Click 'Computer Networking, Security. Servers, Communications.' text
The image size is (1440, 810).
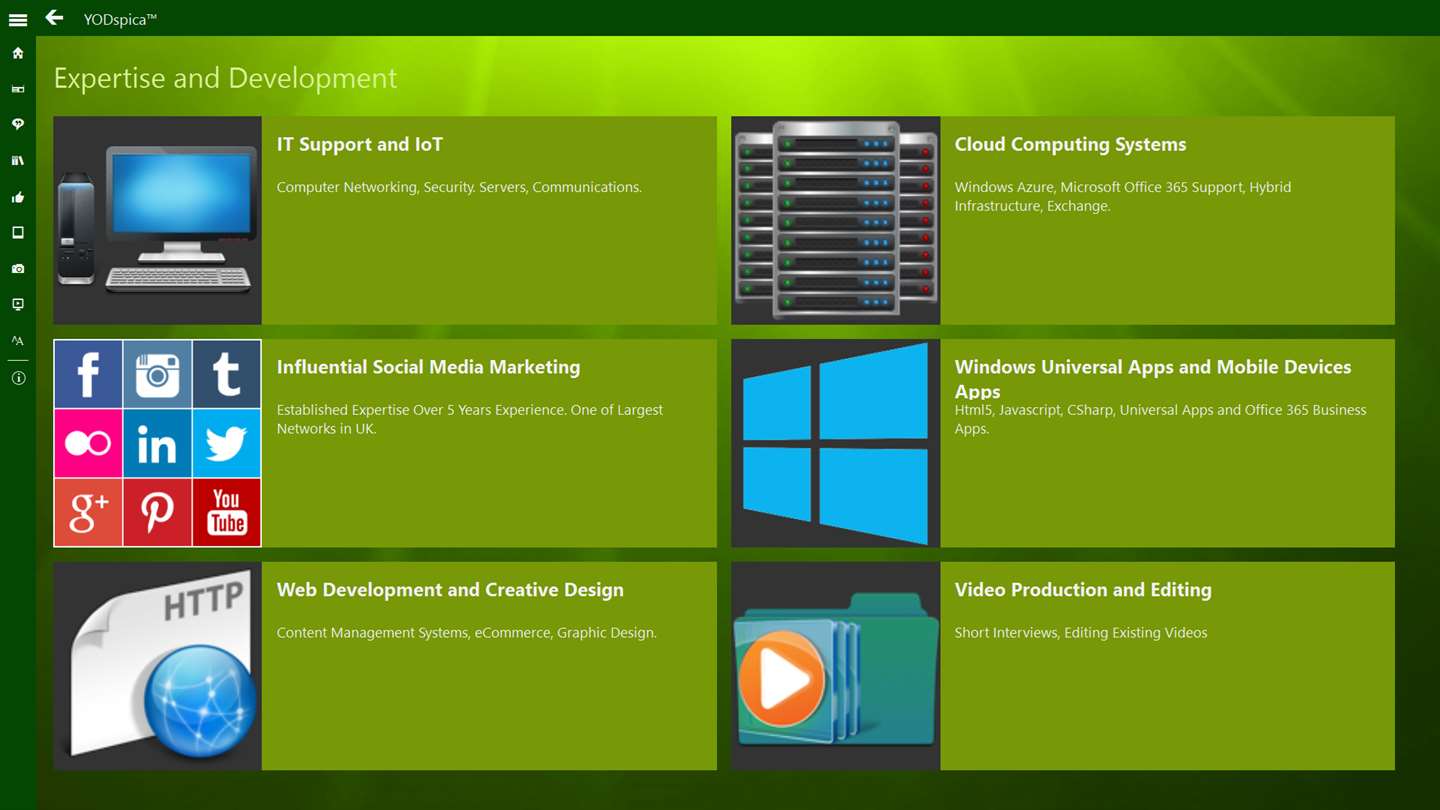click(x=459, y=187)
